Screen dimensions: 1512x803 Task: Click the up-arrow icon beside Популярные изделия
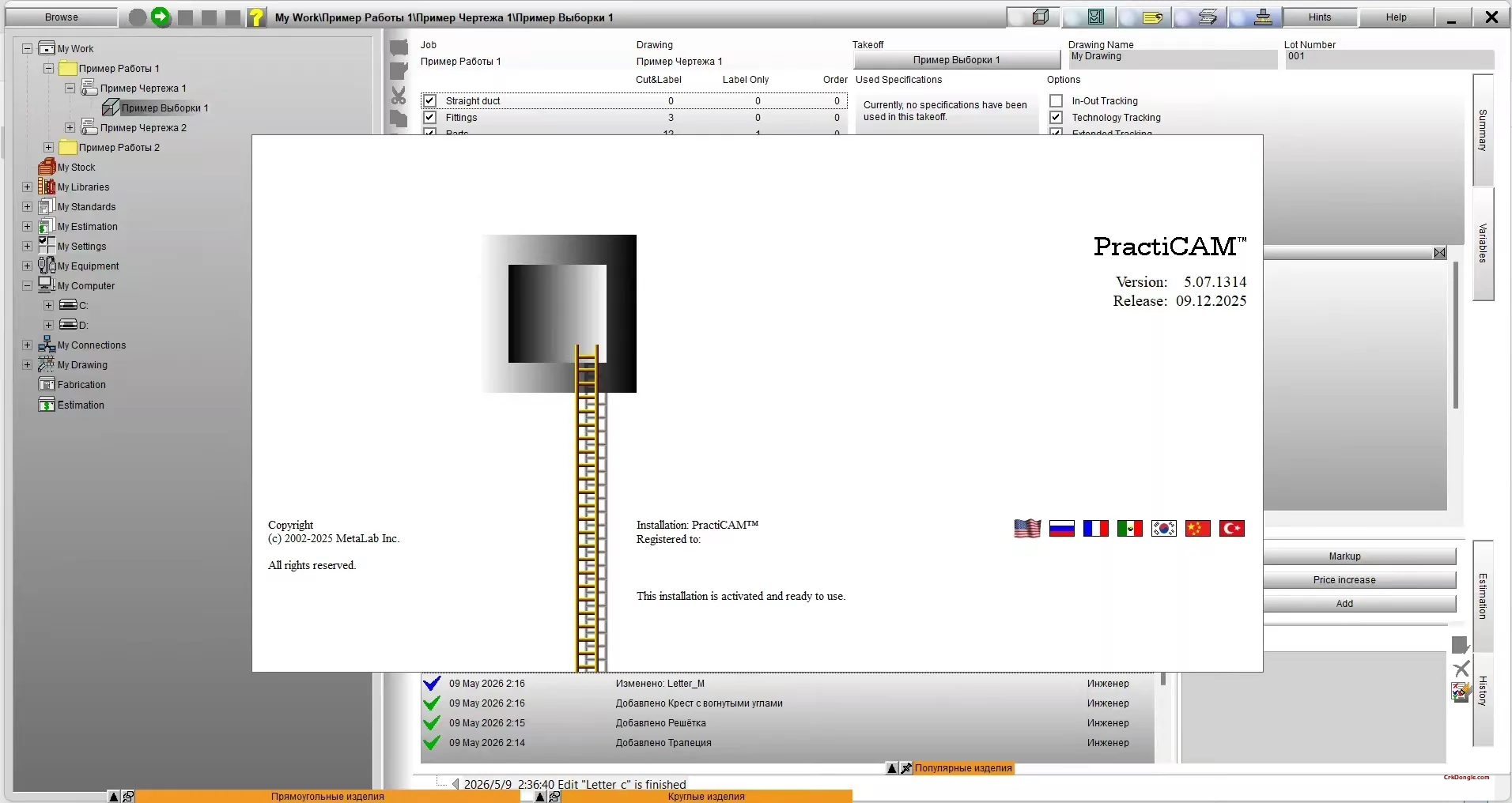(x=892, y=768)
